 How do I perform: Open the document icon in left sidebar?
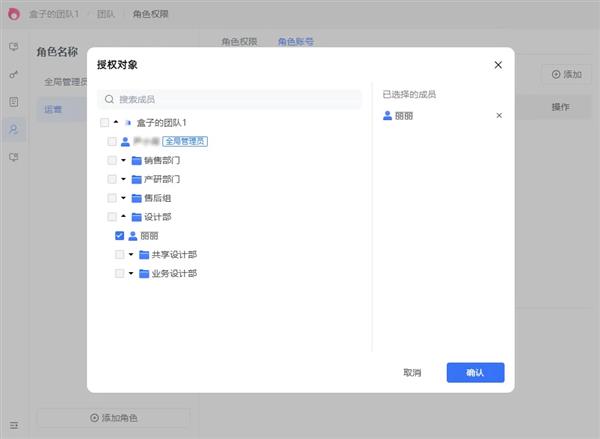[x=14, y=102]
